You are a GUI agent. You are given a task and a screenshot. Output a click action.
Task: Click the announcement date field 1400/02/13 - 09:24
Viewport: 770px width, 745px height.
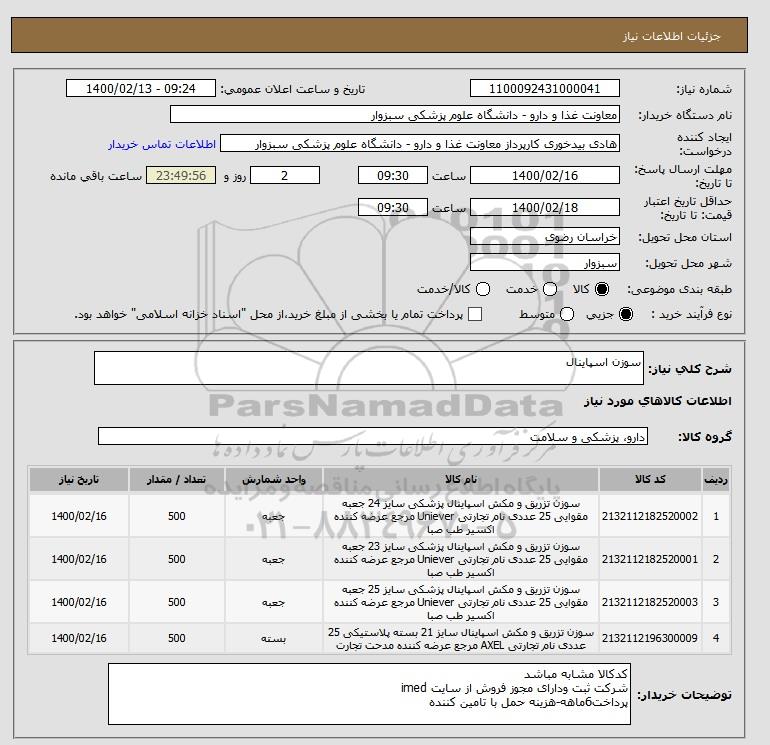tap(140, 89)
